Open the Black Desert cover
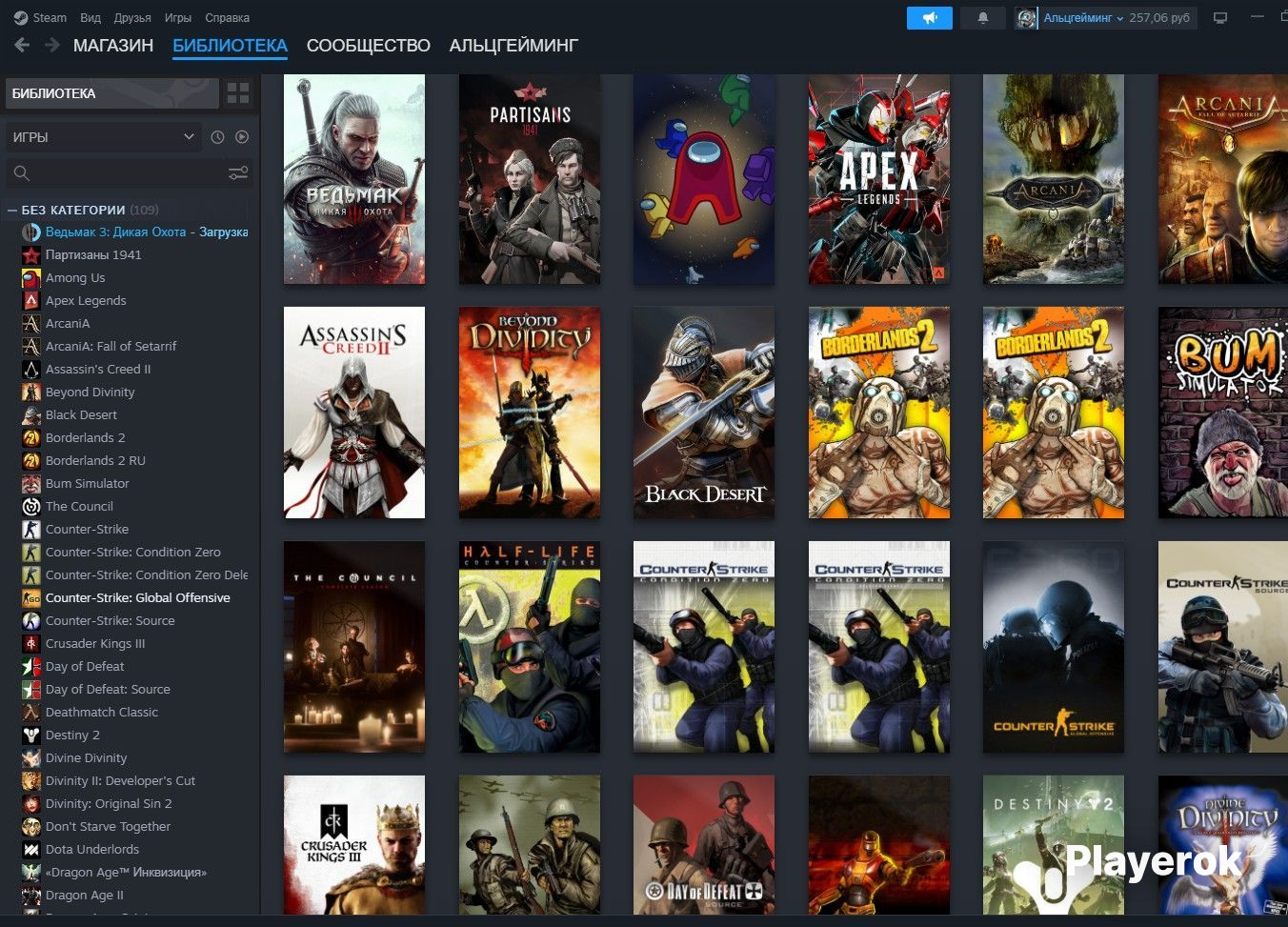This screenshot has width=1288, height=927. [704, 413]
